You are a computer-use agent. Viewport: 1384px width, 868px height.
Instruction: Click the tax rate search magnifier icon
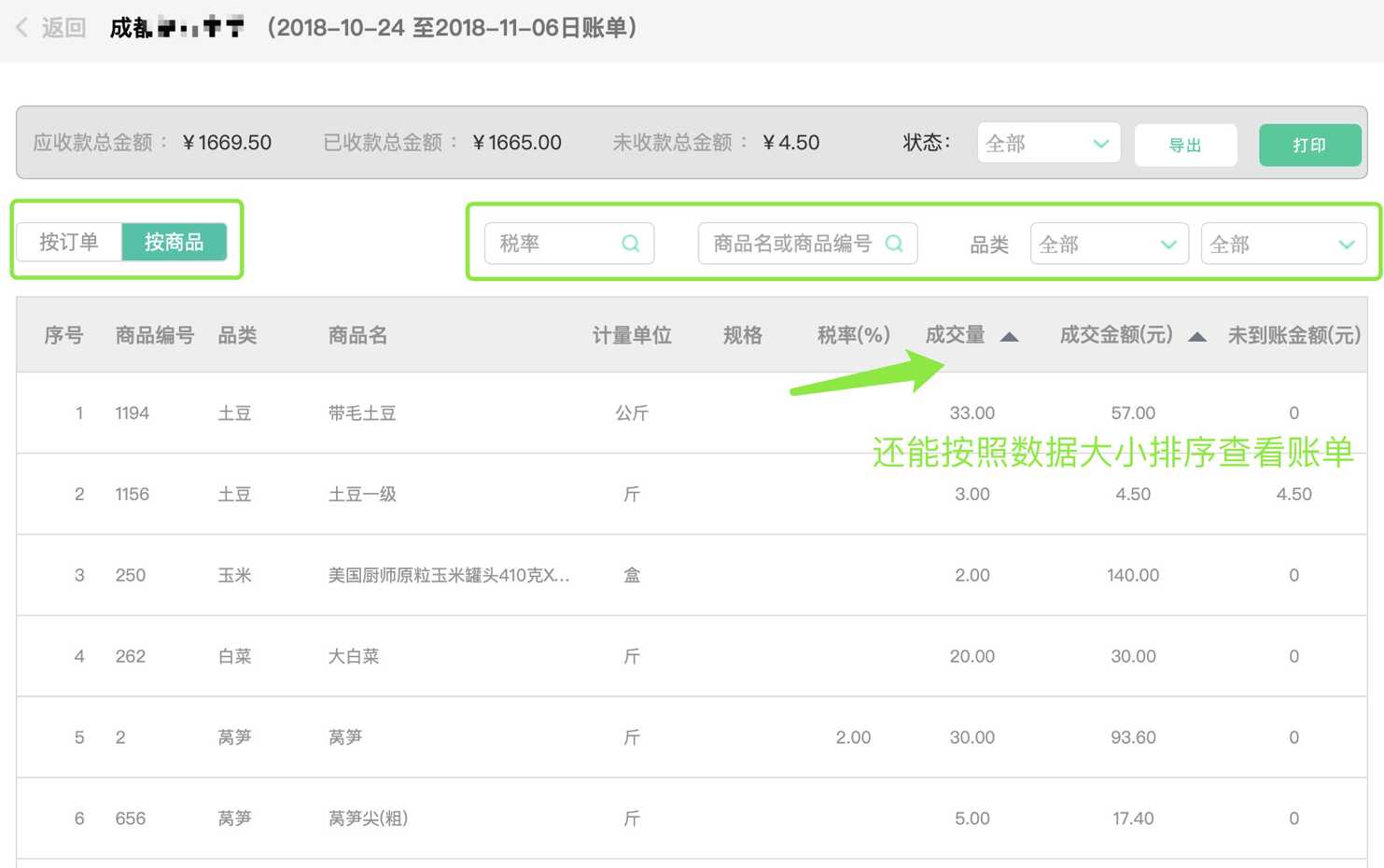coord(631,244)
